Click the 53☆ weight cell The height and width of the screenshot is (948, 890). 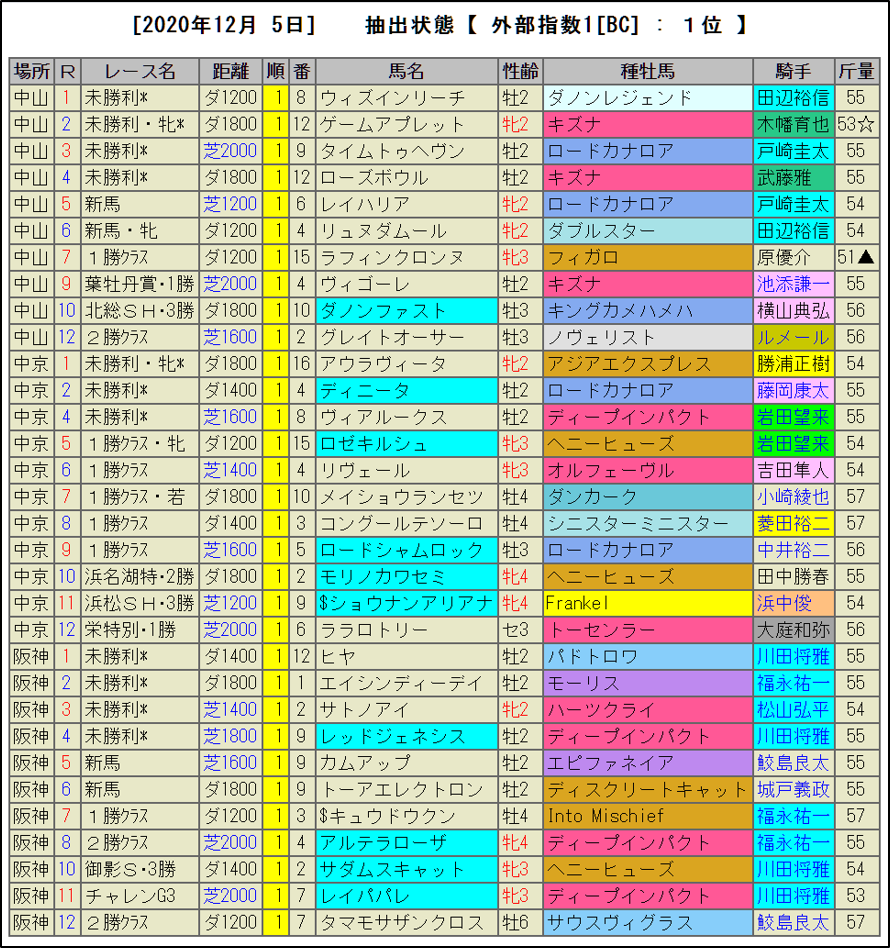pyautogui.click(x=855, y=125)
